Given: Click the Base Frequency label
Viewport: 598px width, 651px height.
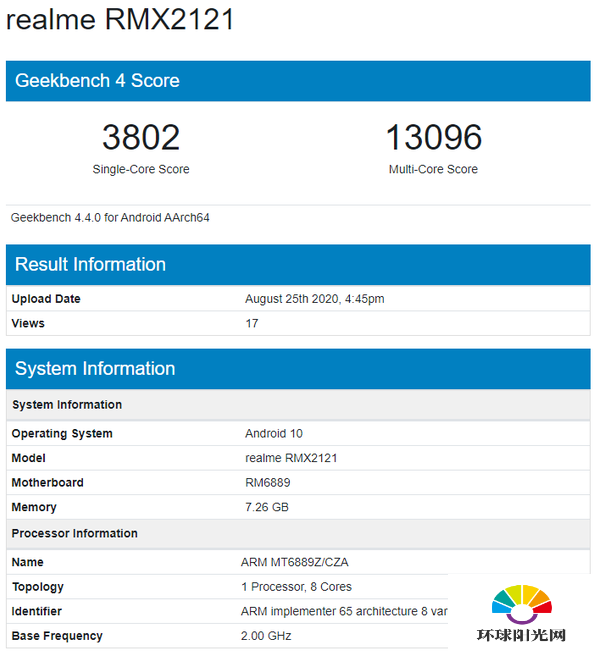Looking at the screenshot, I should coord(57,636).
